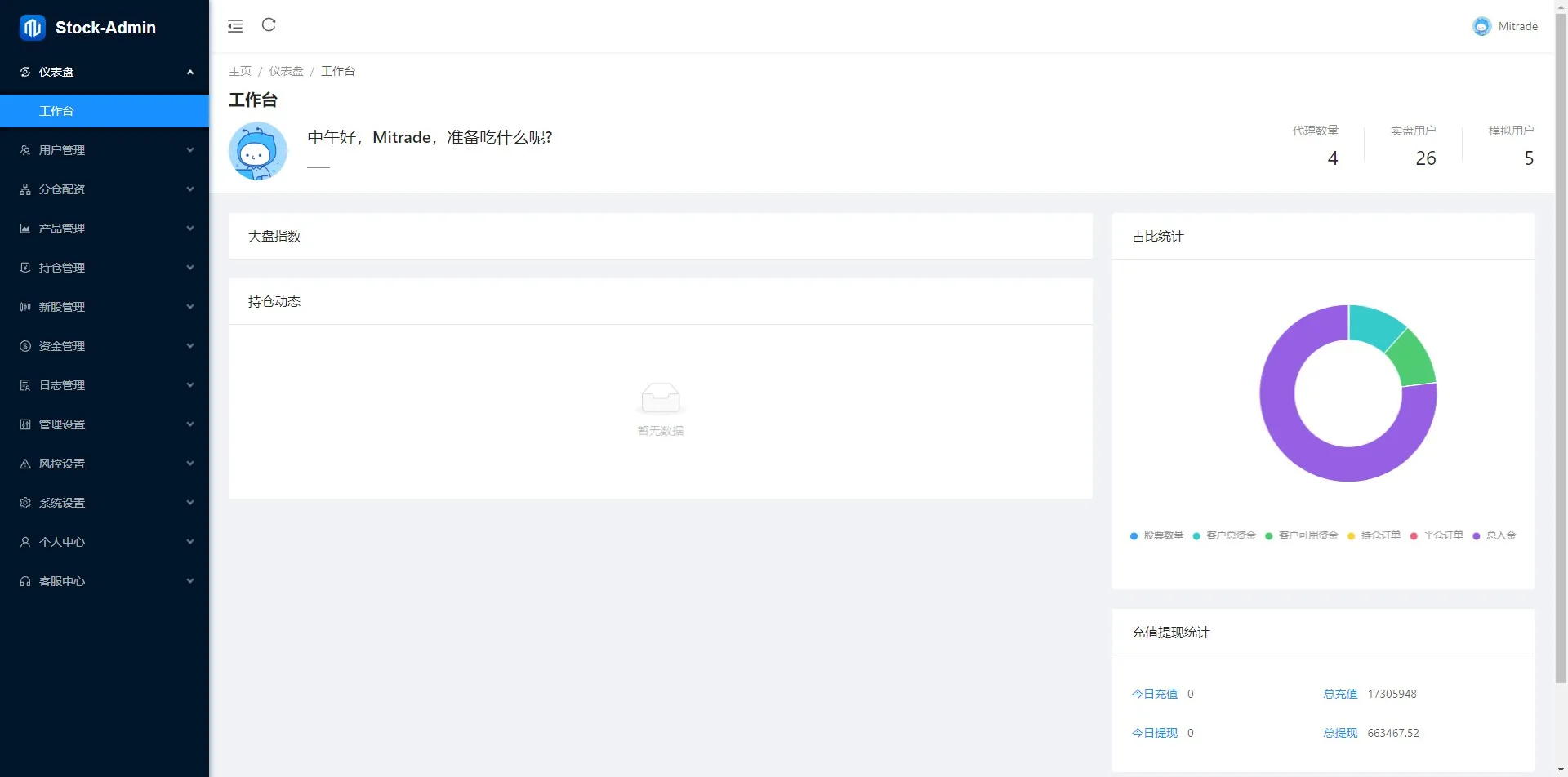Click the Stock-Admin logo icon
Screen dimensions: 1568x777
click(33, 28)
